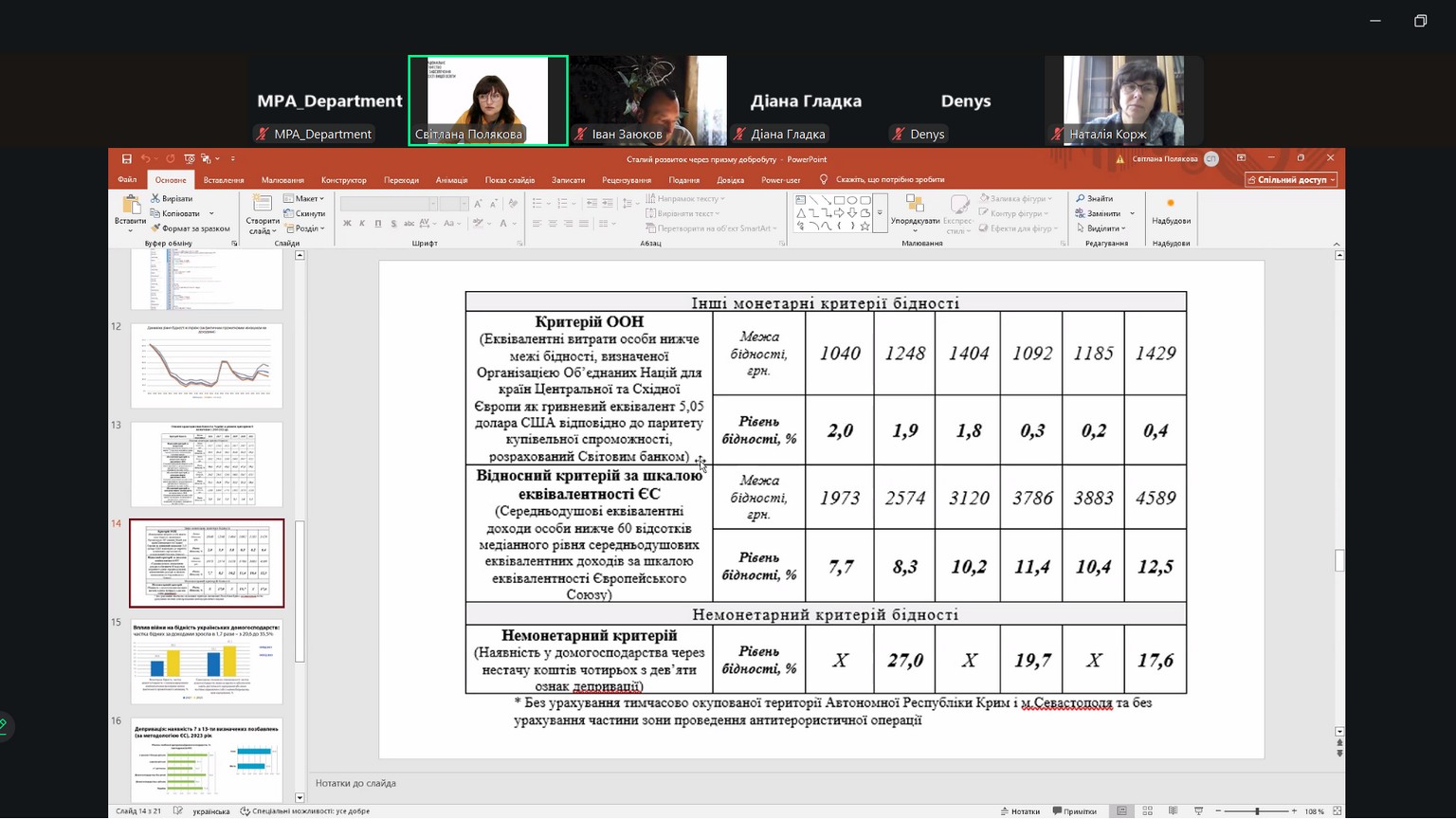This screenshot has height=819, width=1456.
Task: Switch to the Анімація tab
Action: tap(451, 180)
